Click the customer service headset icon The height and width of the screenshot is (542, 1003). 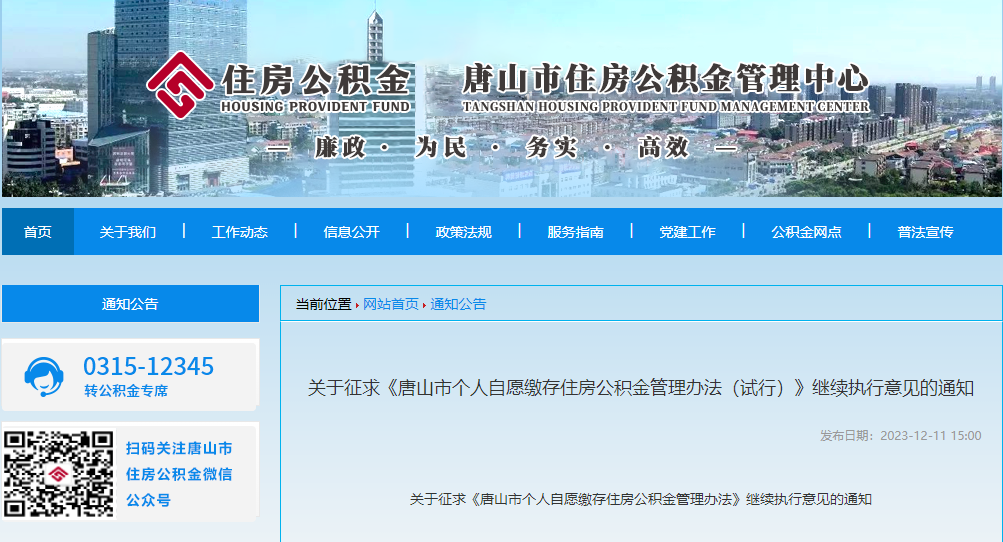[44, 376]
